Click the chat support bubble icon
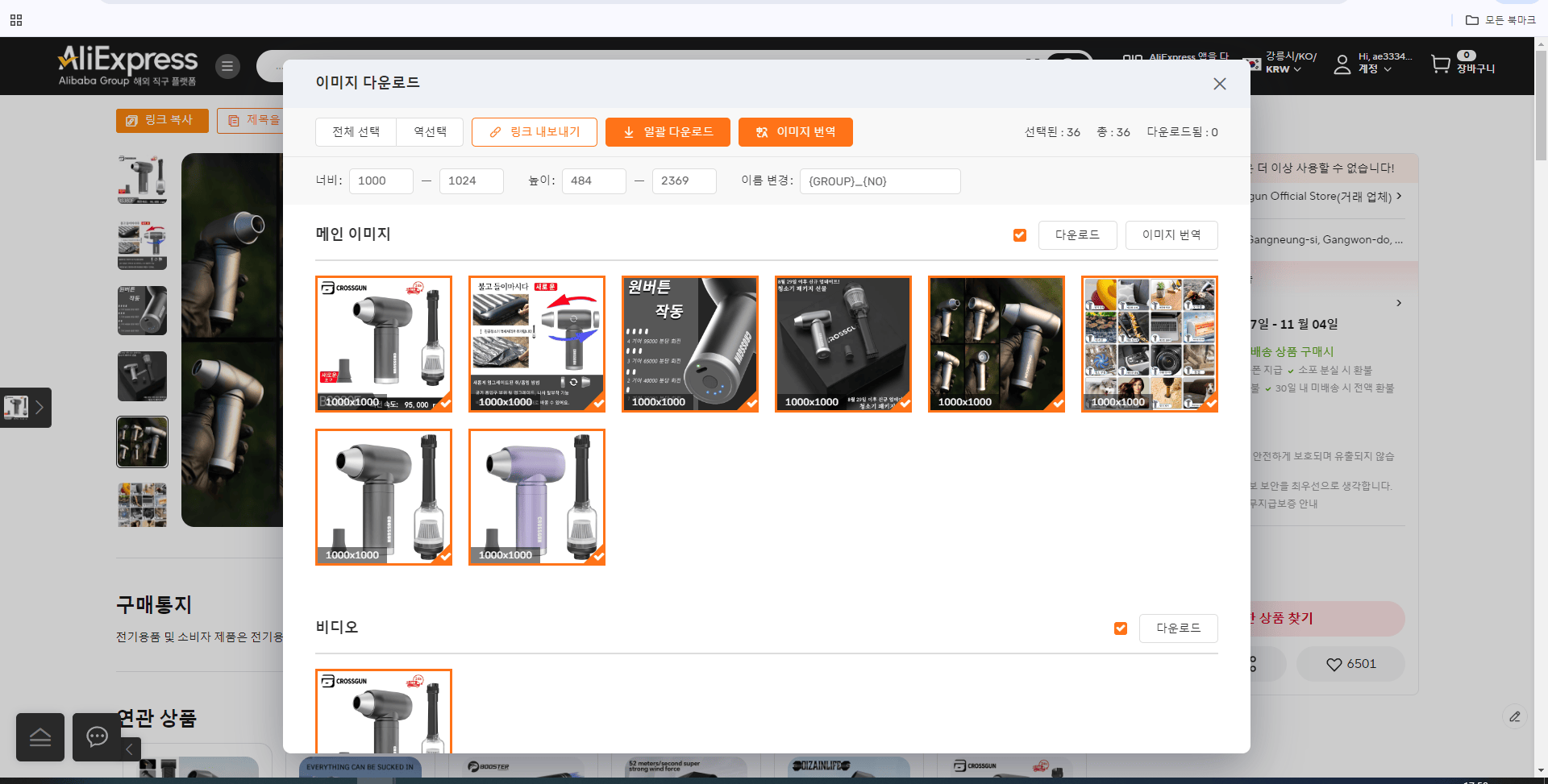 [x=97, y=737]
